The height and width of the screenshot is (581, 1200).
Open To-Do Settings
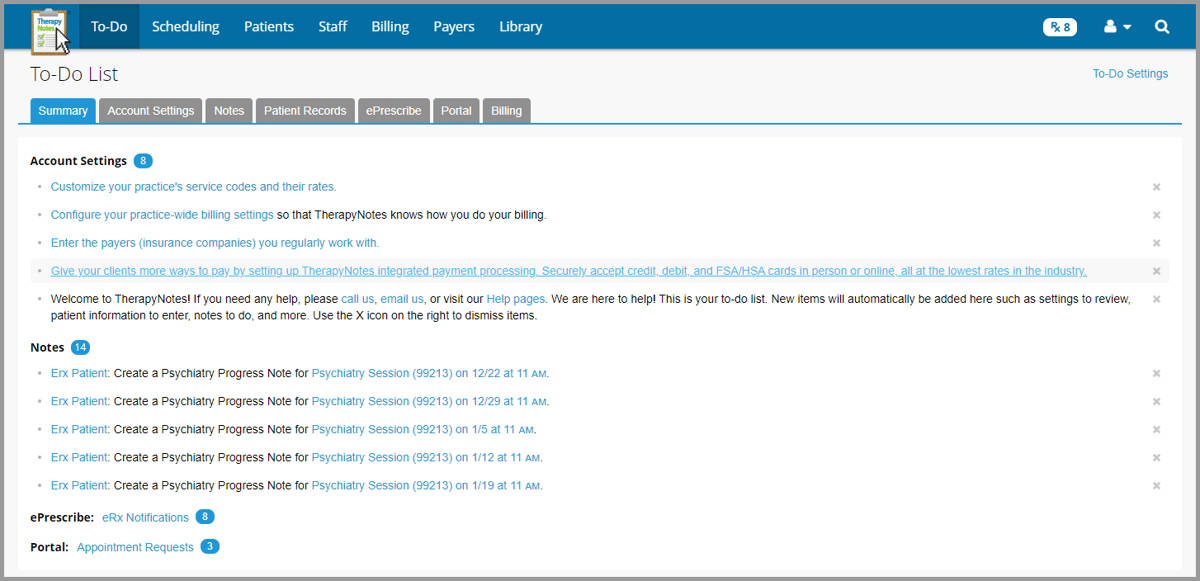coord(1130,73)
